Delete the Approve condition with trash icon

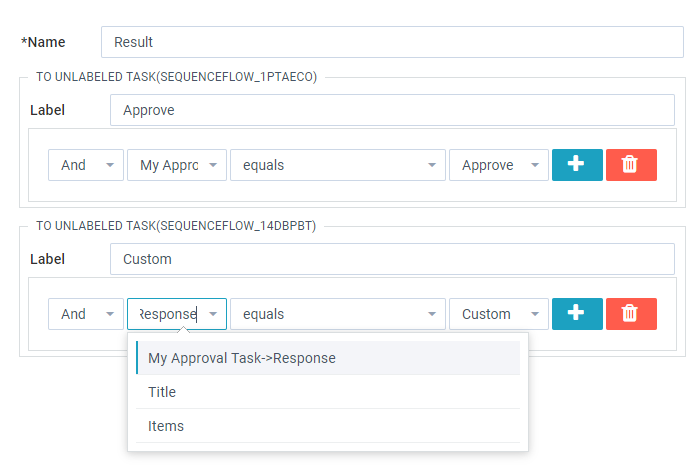[x=631, y=165]
